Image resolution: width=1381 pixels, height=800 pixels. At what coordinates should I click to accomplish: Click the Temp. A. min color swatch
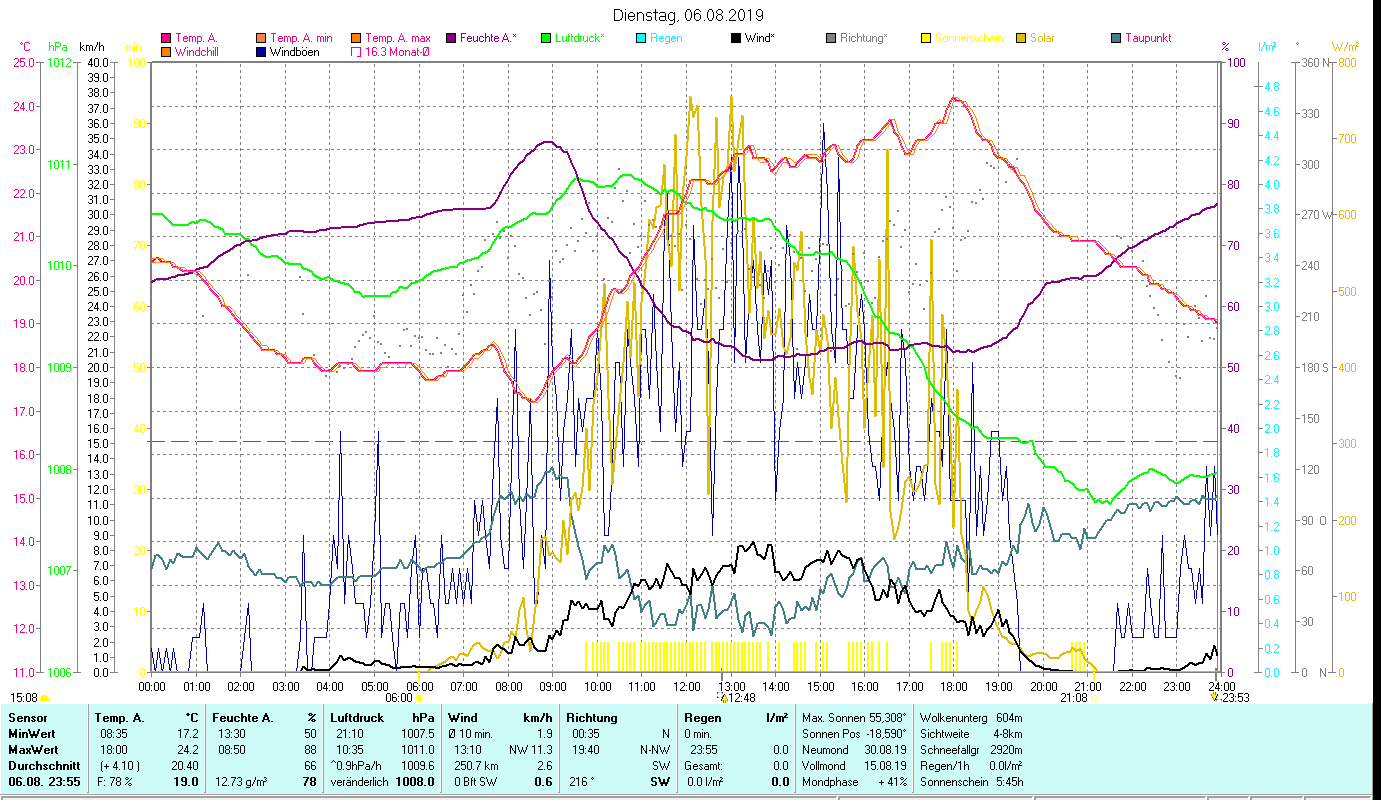click(x=261, y=39)
